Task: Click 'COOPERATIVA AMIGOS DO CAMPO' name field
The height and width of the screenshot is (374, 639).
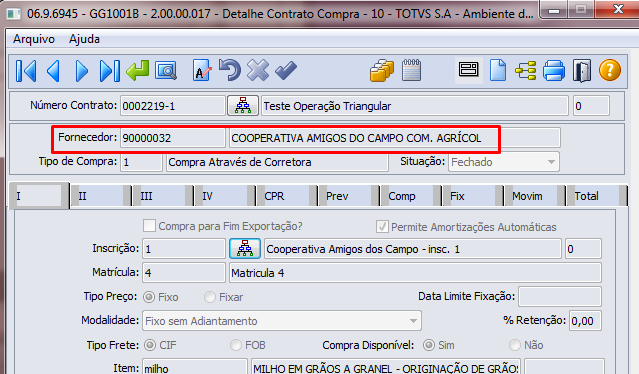Action: 394,138
